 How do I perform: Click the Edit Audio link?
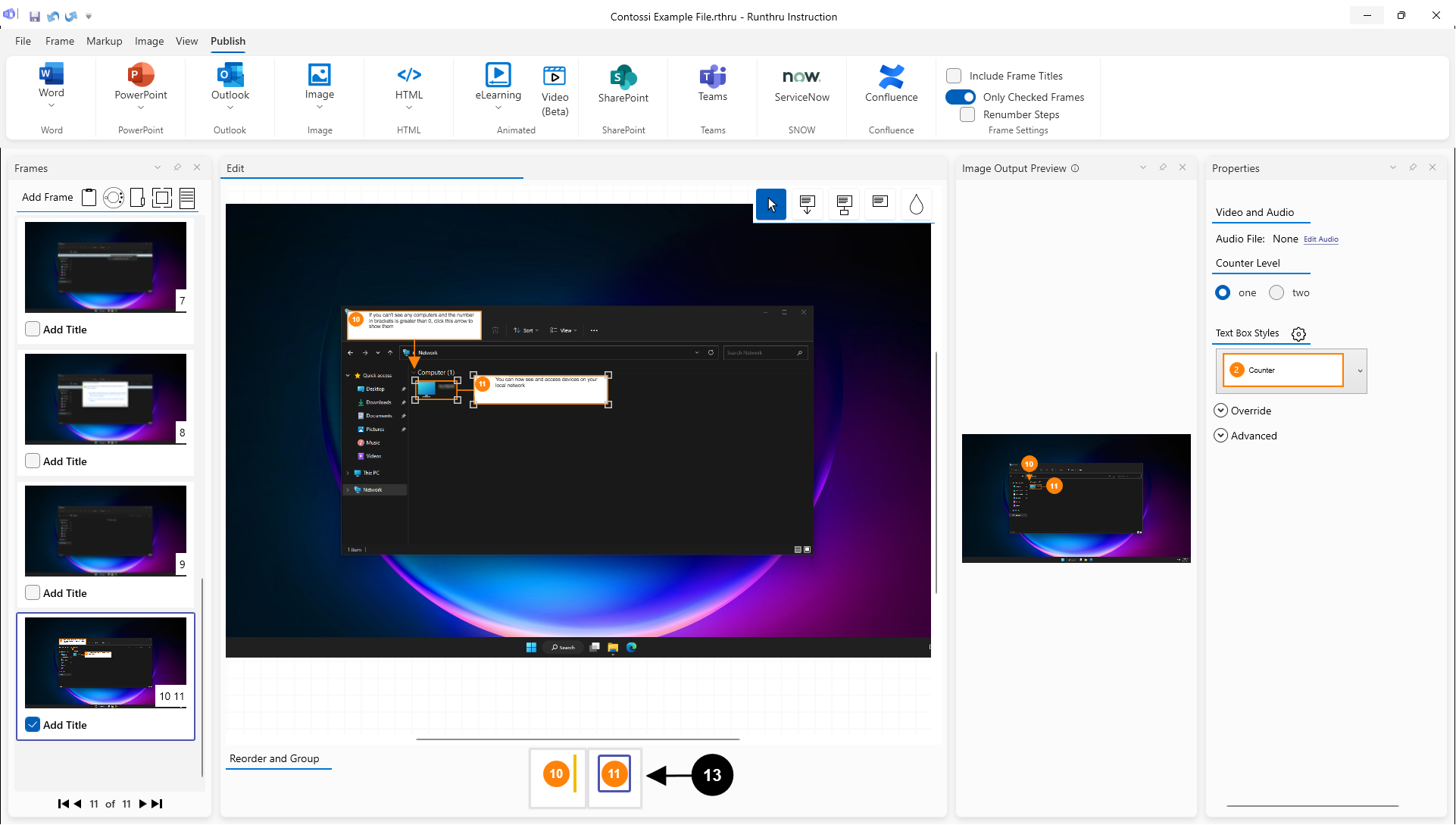click(x=1320, y=239)
